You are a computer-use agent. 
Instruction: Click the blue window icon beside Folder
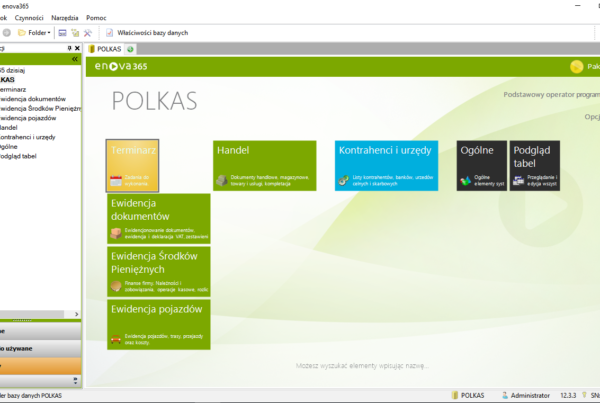pyautogui.click(x=62, y=33)
